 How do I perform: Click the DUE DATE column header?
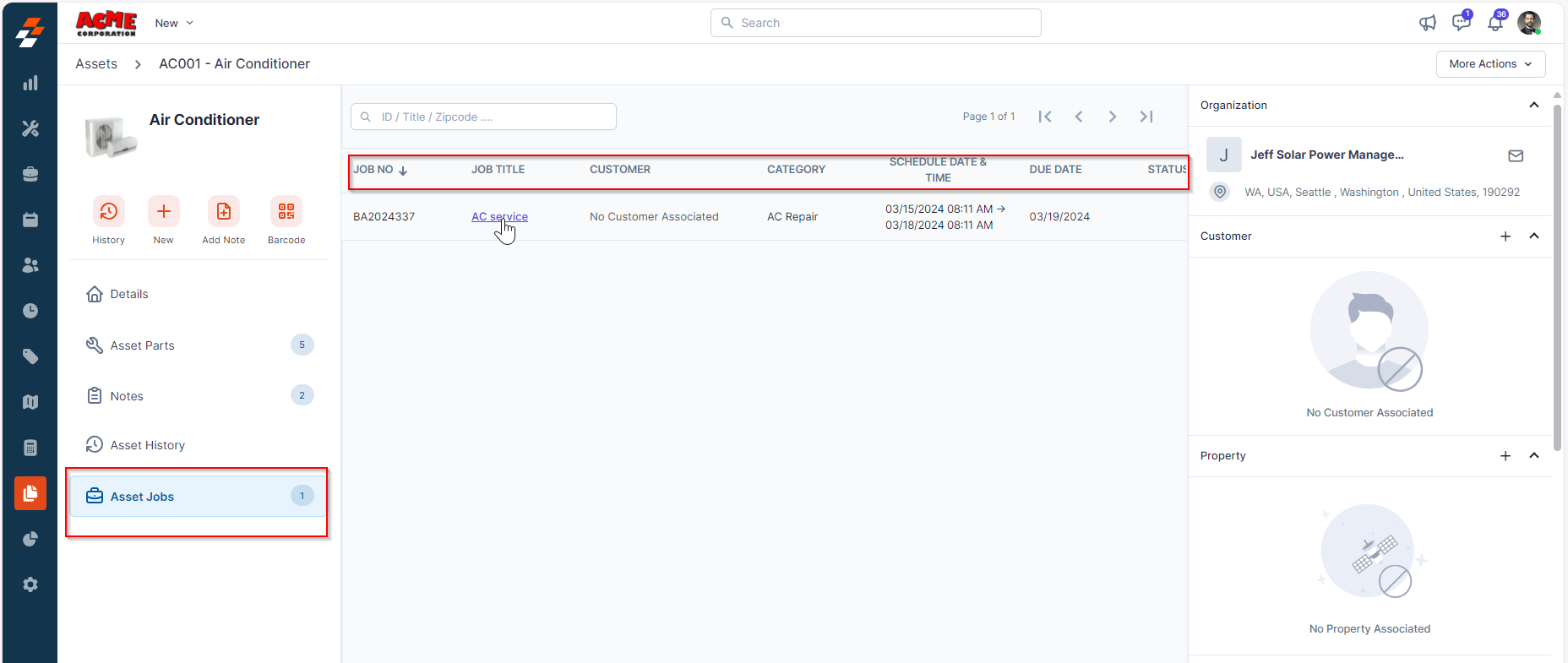point(1055,170)
